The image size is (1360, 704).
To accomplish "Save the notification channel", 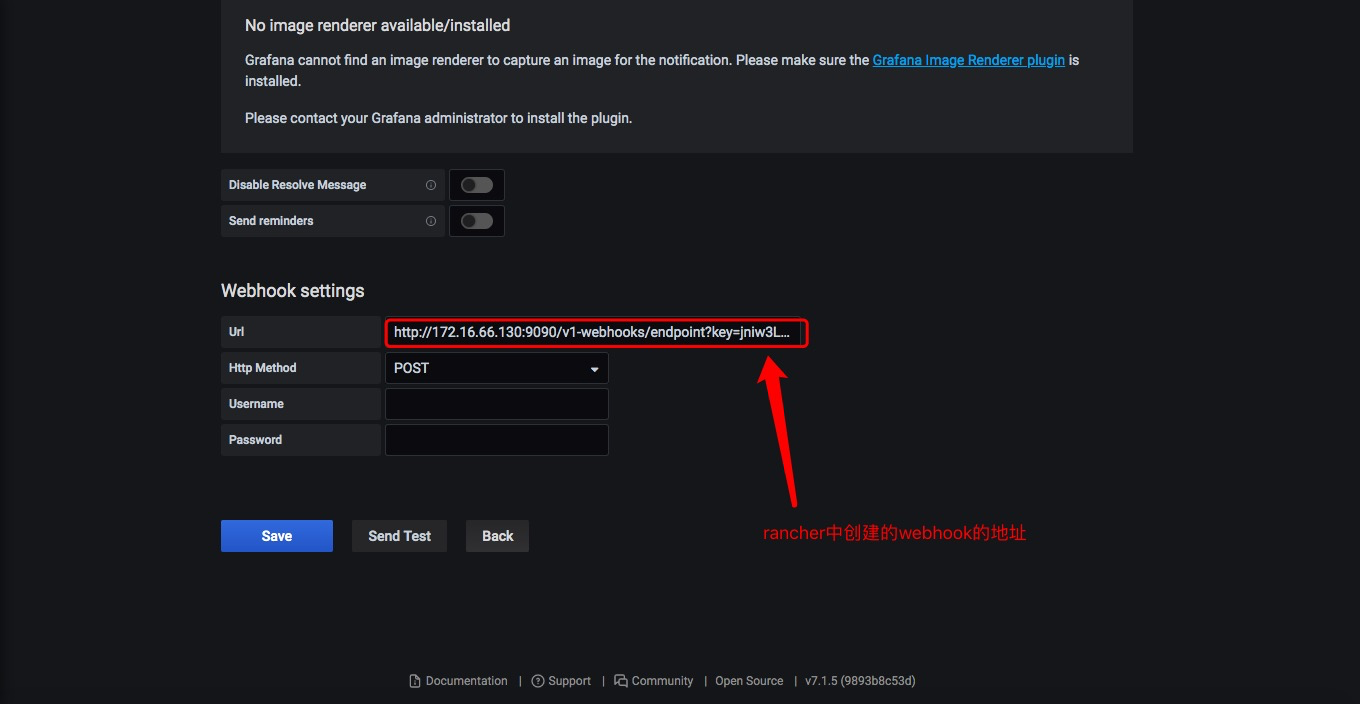I will (x=277, y=536).
